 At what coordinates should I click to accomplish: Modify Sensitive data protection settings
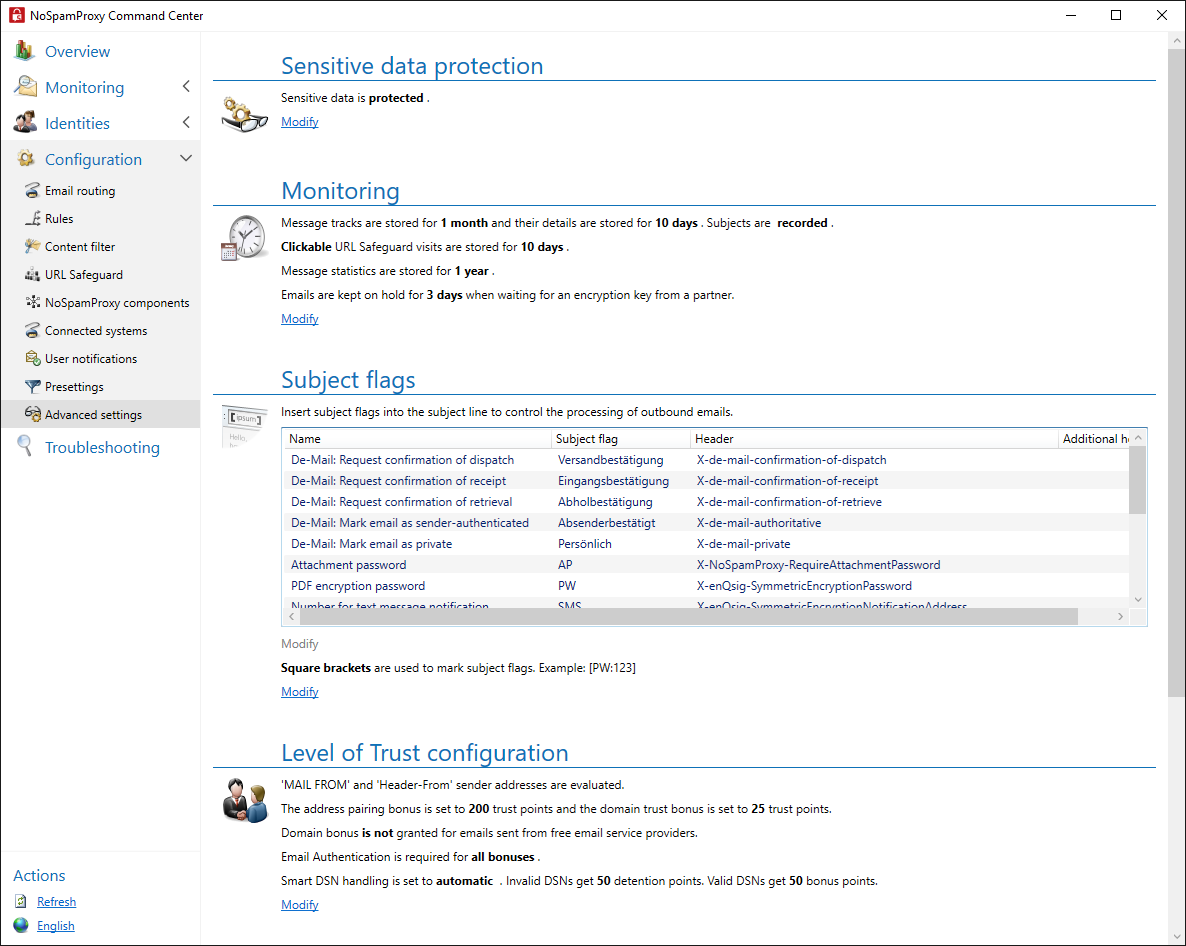pyautogui.click(x=300, y=122)
